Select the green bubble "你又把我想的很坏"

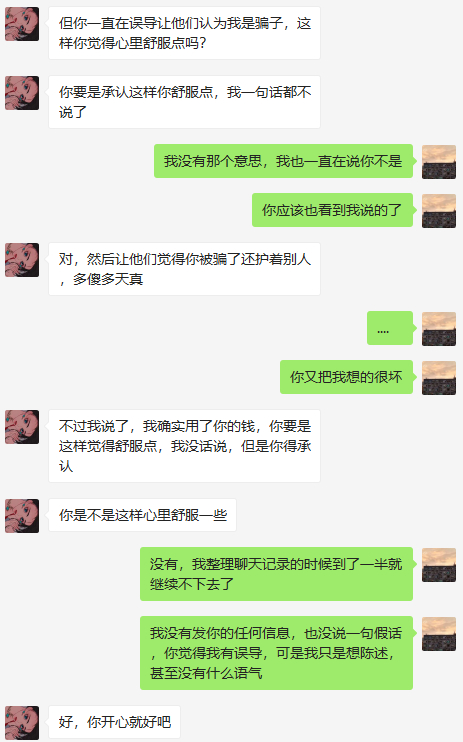pyautogui.click(x=346, y=377)
